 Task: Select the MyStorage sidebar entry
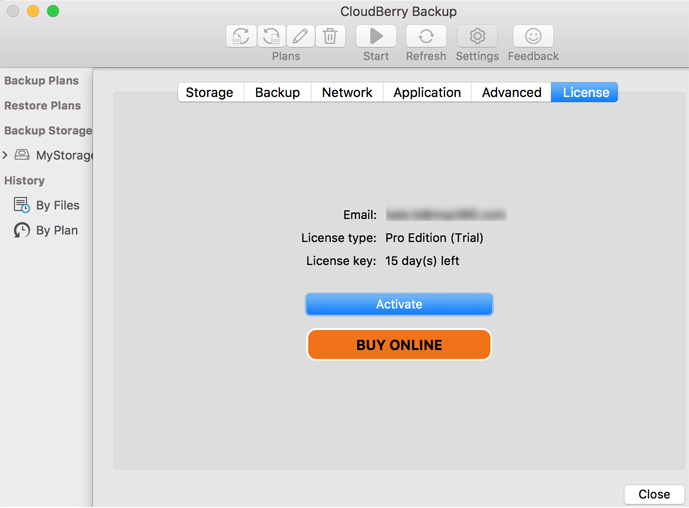65,155
